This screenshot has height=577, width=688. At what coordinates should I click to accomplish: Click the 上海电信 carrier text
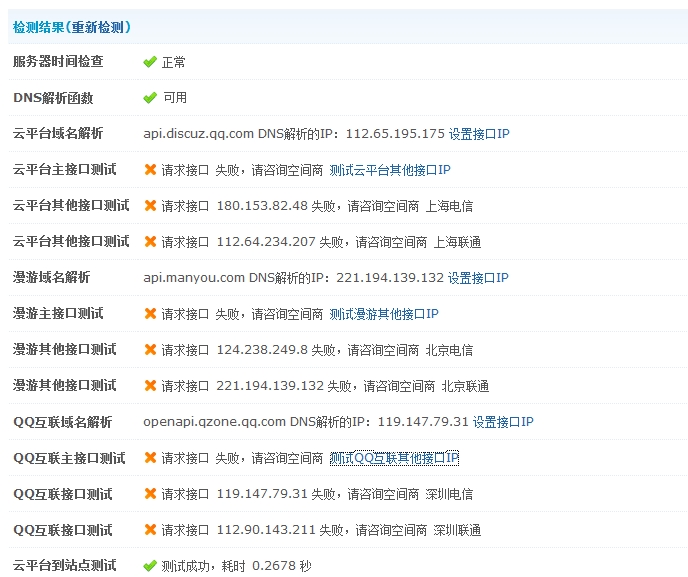point(449,206)
